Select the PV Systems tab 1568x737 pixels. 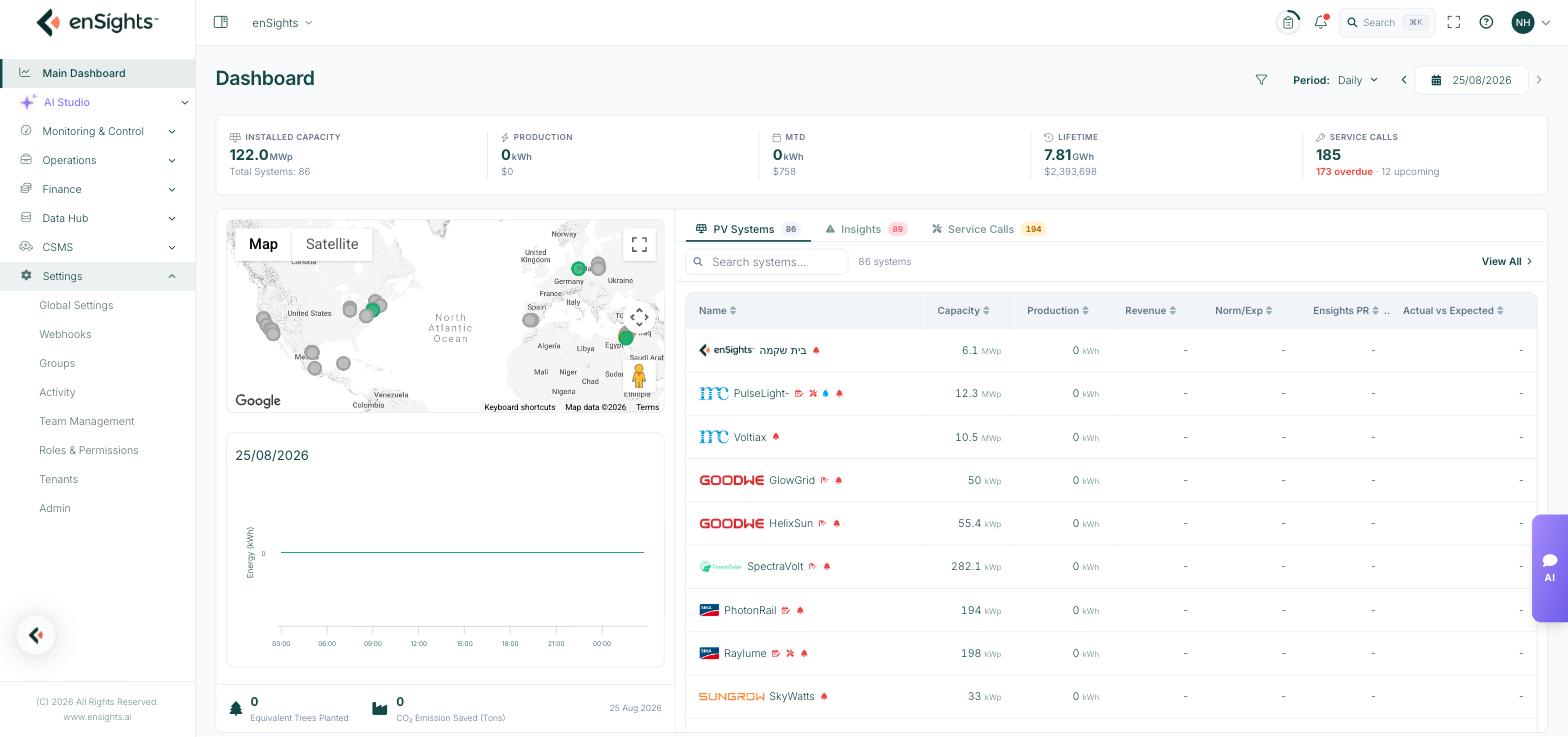[x=748, y=229]
